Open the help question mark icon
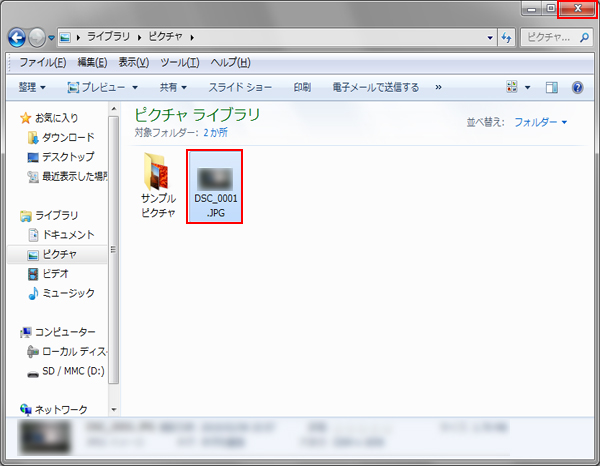Image resolution: width=600 pixels, height=466 pixels. pos(577,88)
